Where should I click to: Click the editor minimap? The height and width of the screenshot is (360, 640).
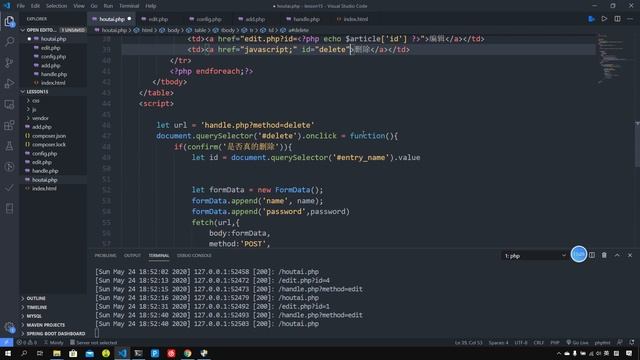coord(611,59)
